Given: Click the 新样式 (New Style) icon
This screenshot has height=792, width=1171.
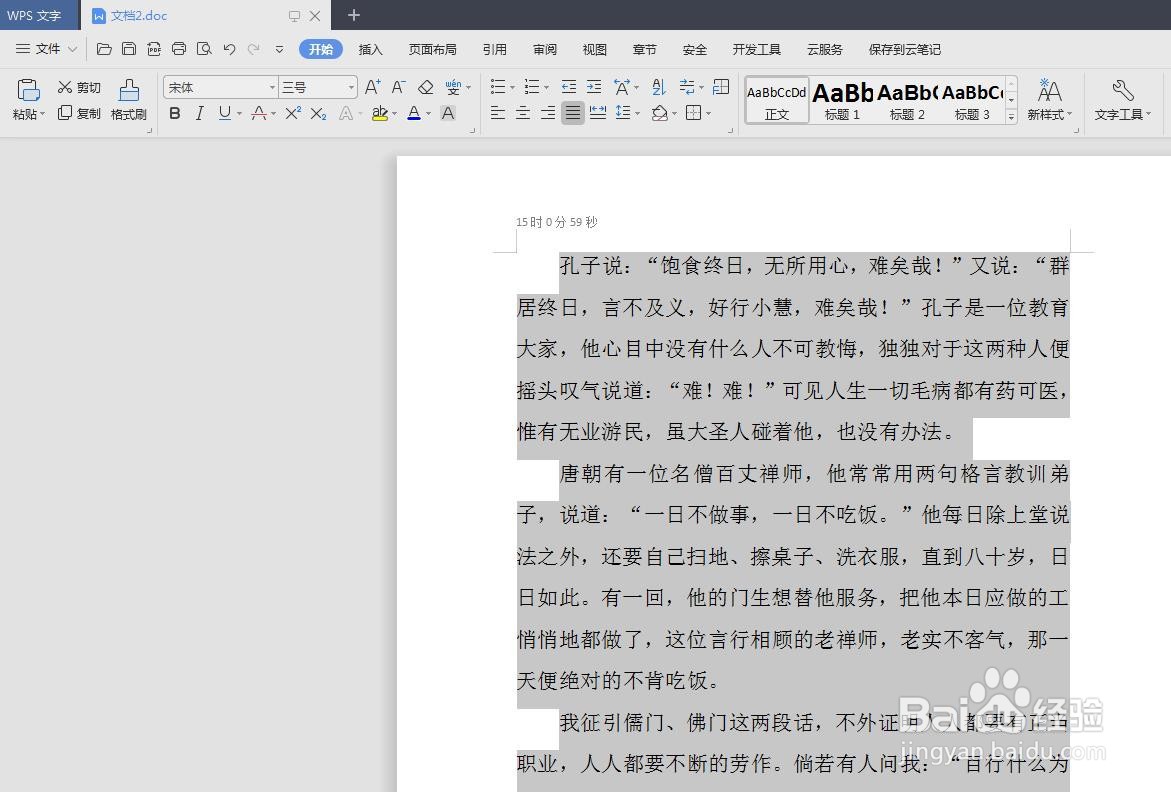Looking at the screenshot, I should (x=1050, y=98).
